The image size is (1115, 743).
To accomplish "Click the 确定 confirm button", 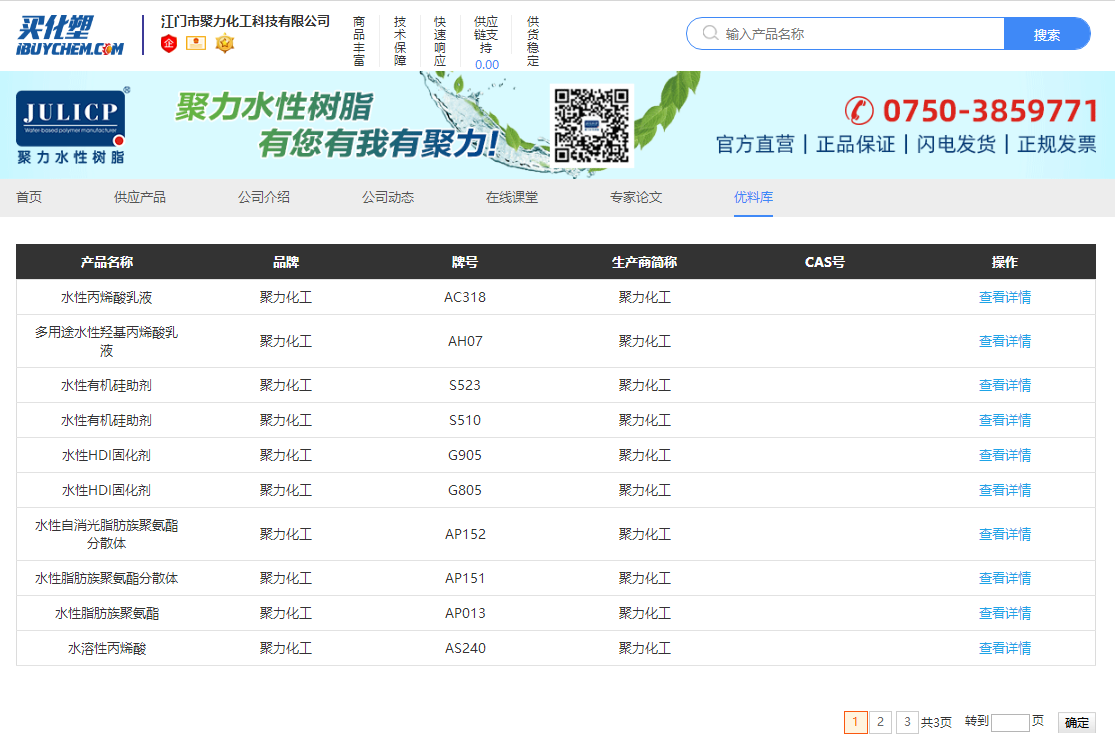I will click(1077, 722).
